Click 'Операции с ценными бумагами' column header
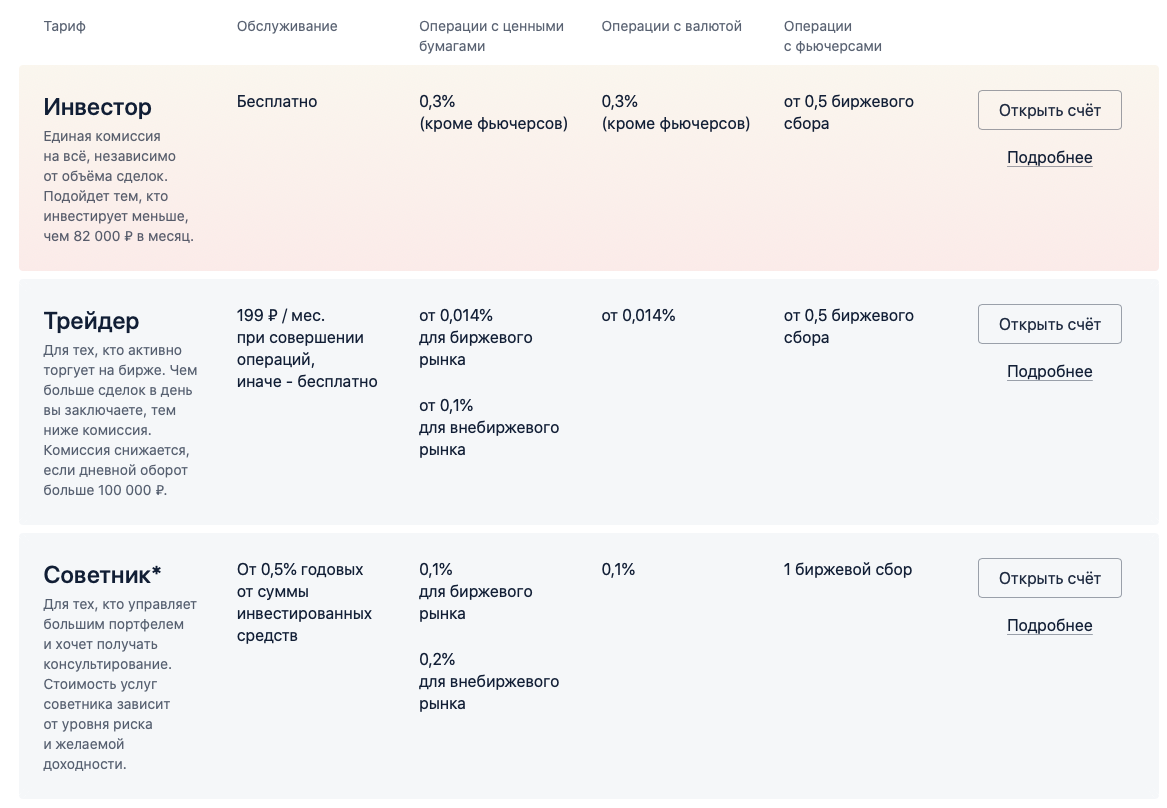The image size is (1167, 808). 491,36
